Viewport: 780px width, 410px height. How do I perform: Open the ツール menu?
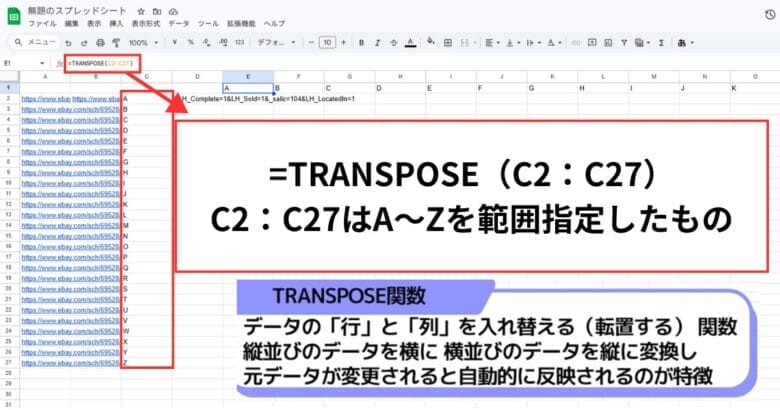coord(208,23)
